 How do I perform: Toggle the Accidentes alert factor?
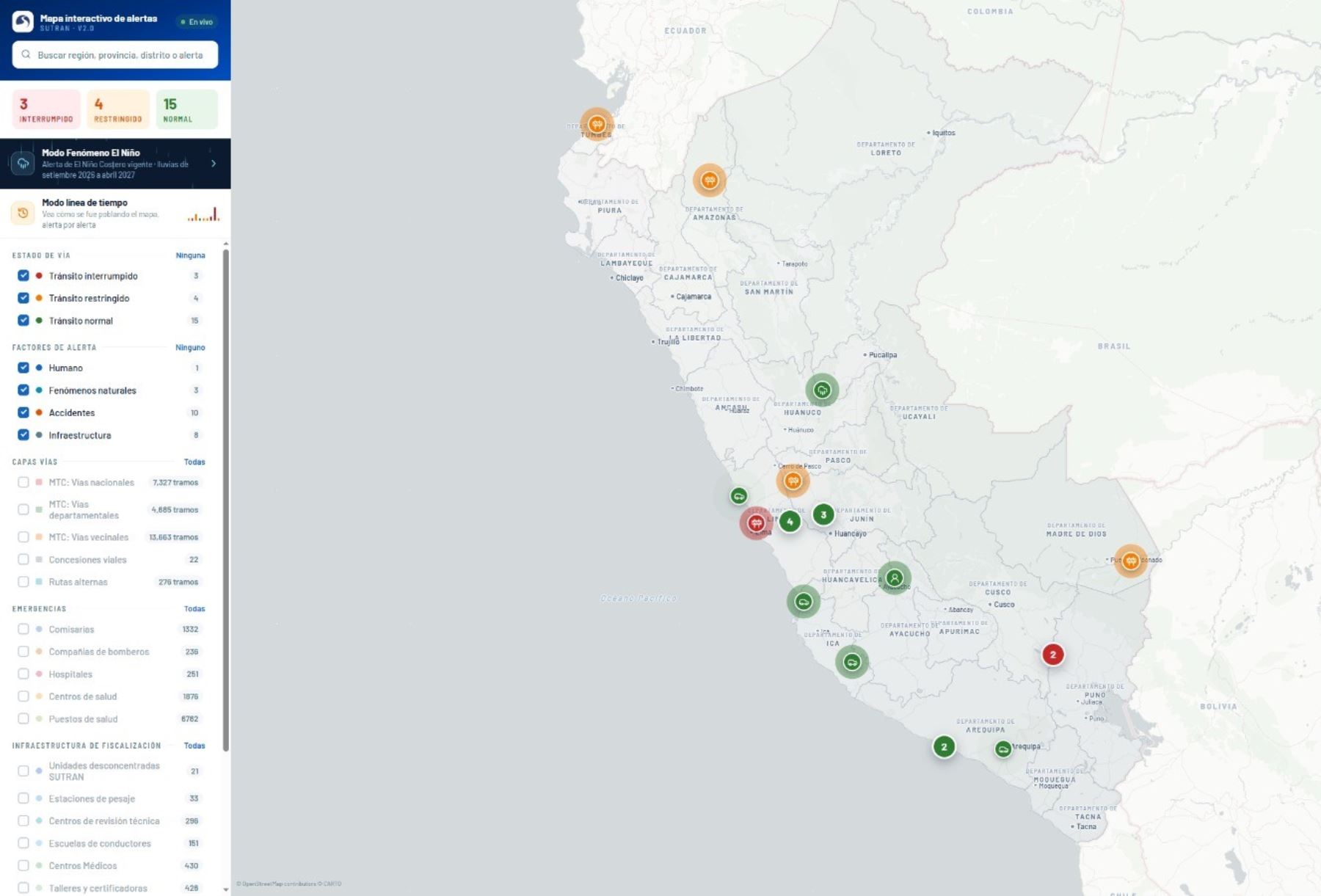click(x=23, y=412)
